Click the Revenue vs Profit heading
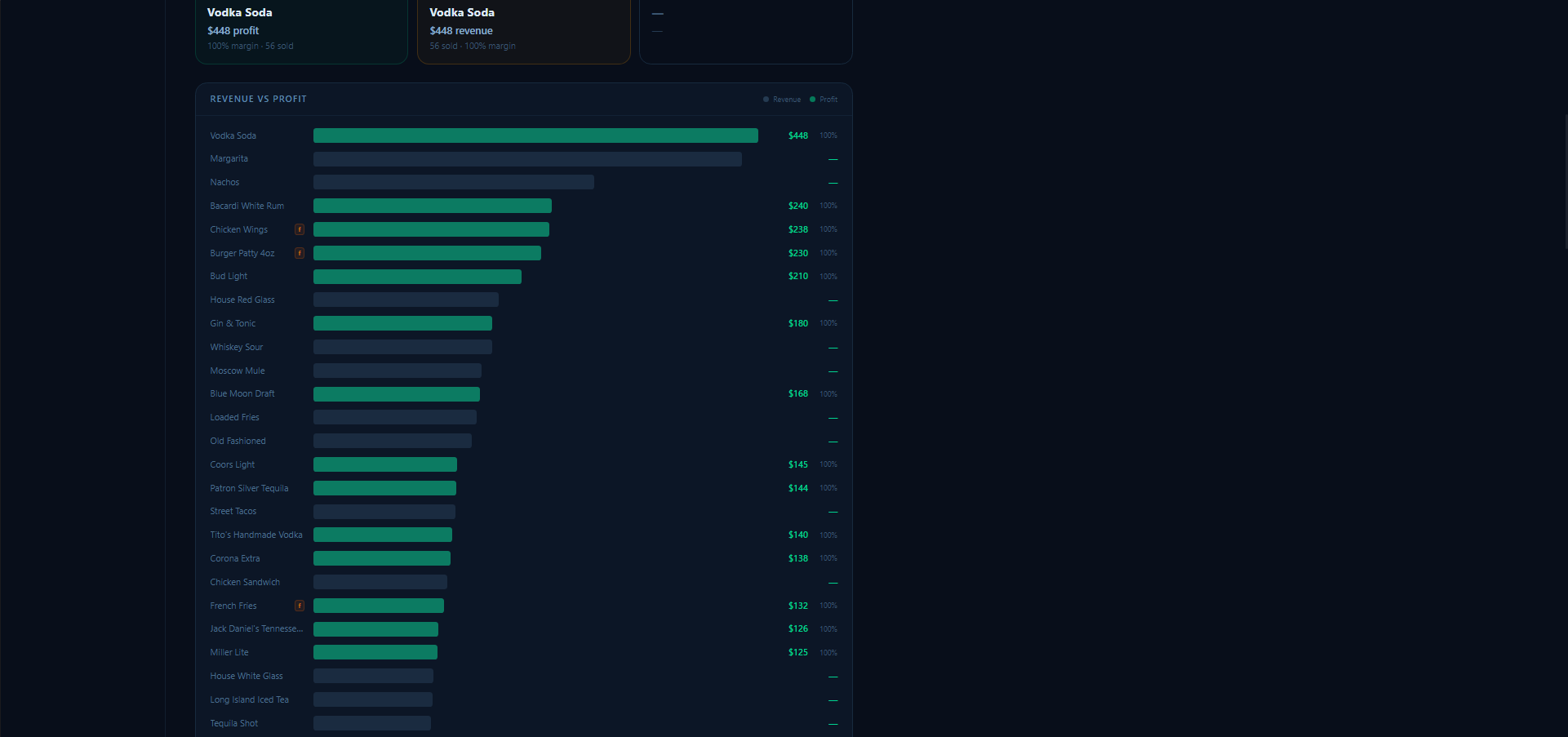Screen dimensions: 1568x737 click(x=258, y=100)
